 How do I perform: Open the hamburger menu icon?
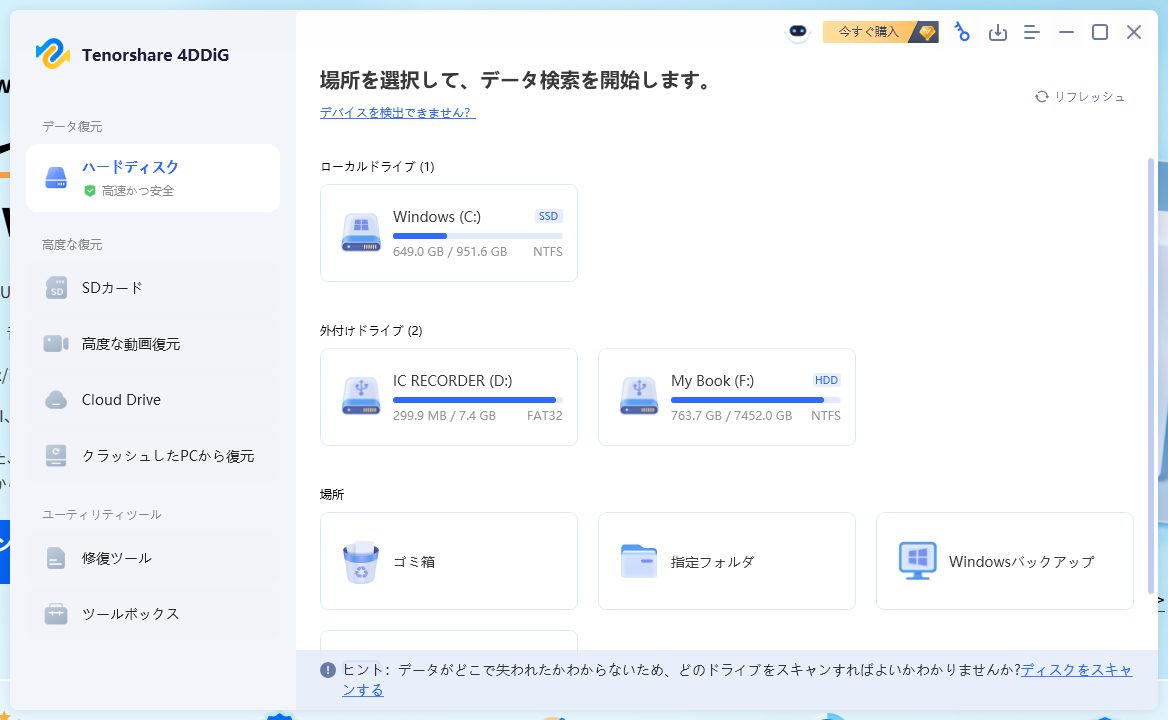(1032, 33)
